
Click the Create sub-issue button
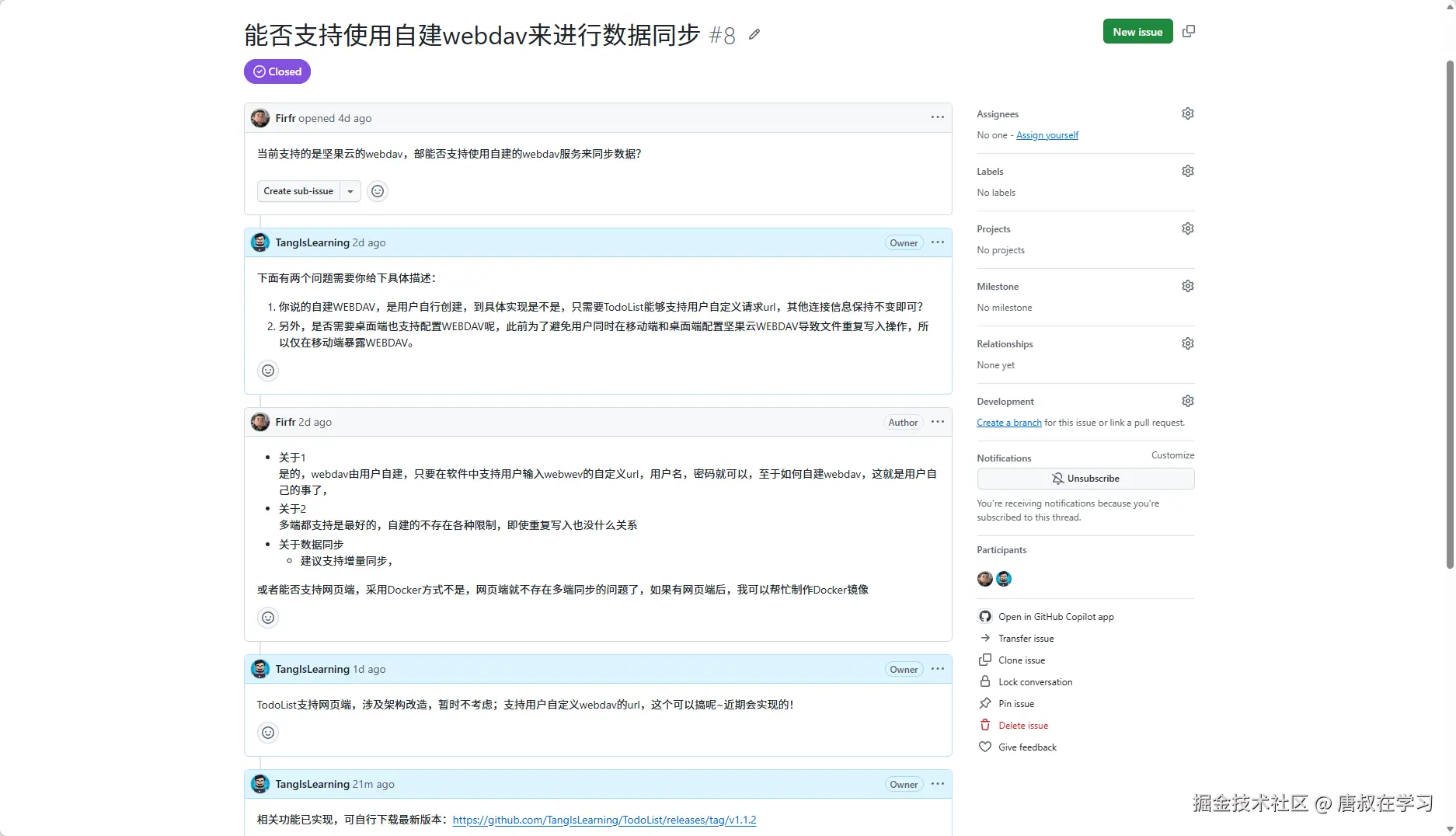point(298,191)
